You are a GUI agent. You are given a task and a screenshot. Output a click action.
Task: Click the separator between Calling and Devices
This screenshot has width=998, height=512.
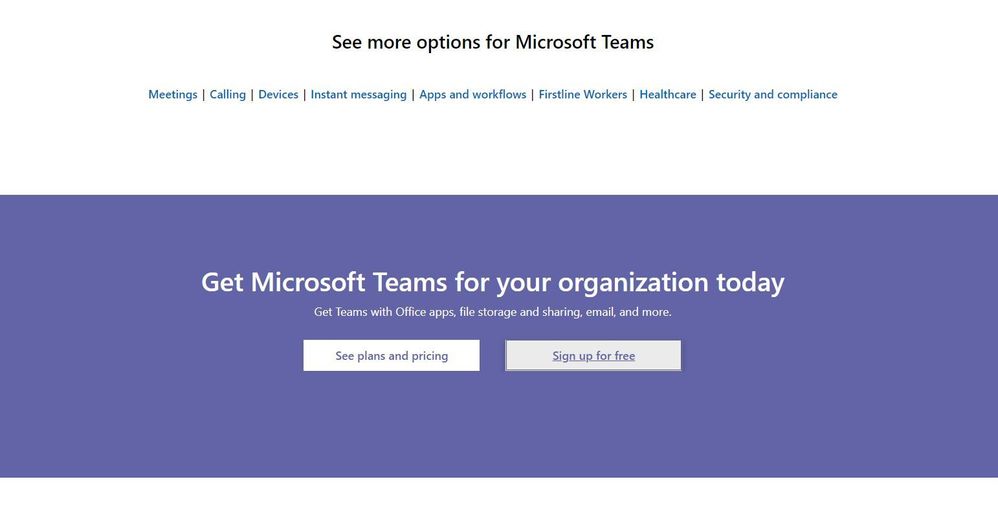point(252,95)
